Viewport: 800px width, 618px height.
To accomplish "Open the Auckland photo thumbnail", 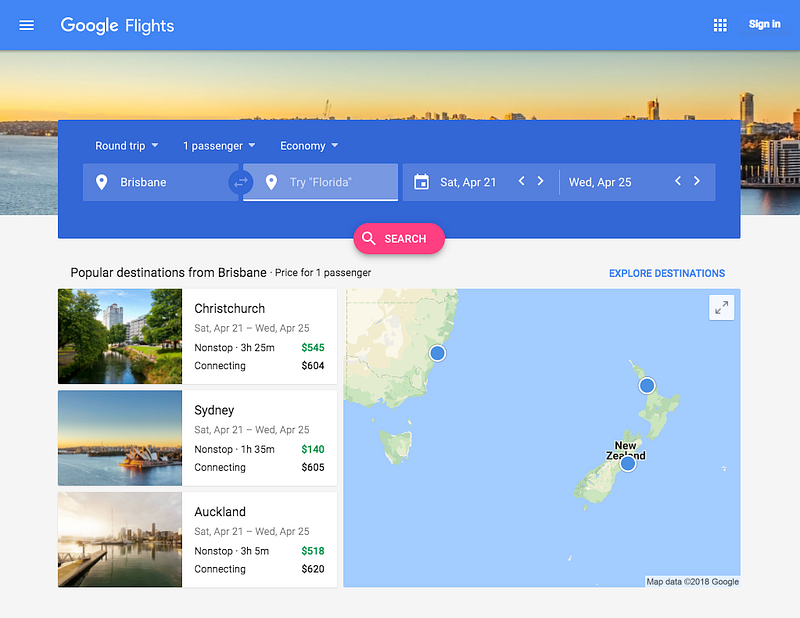I will (x=120, y=539).
